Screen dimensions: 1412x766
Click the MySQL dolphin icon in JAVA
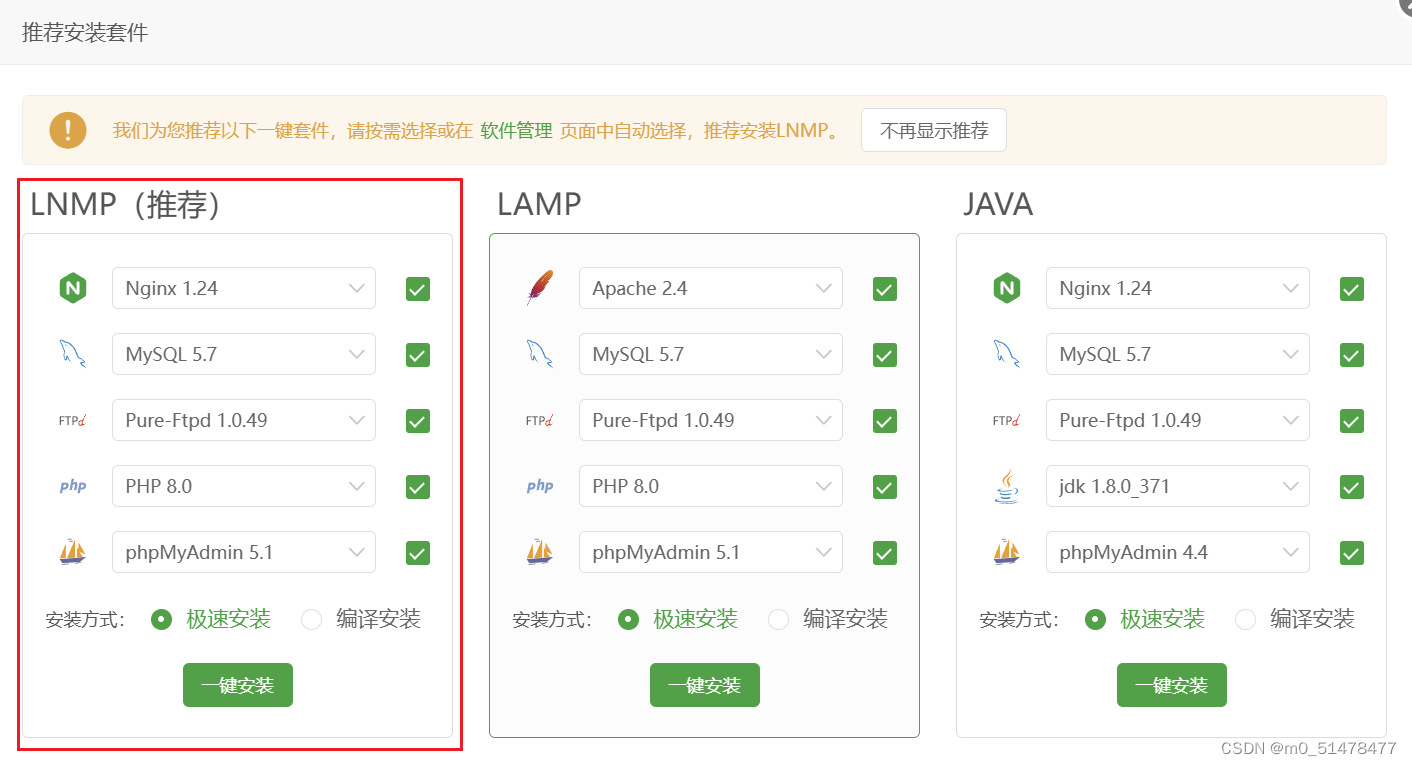click(x=1006, y=354)
